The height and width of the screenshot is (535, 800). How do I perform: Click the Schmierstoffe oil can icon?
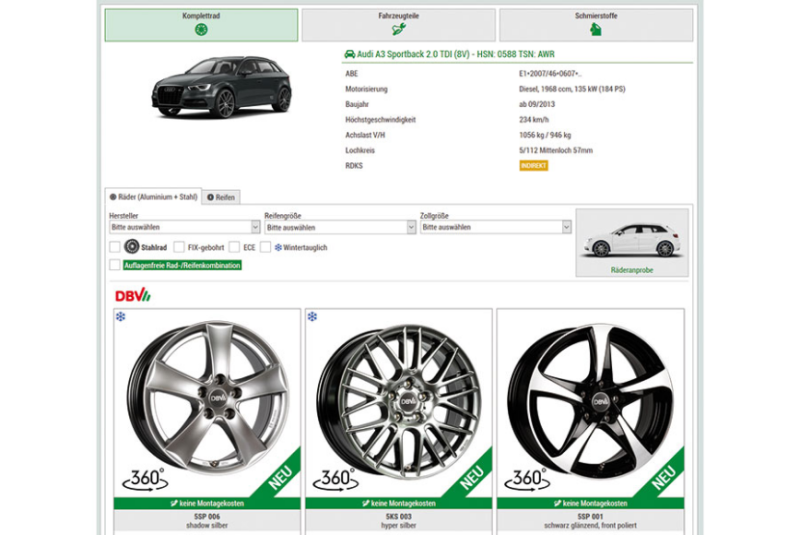pos(595,30)
